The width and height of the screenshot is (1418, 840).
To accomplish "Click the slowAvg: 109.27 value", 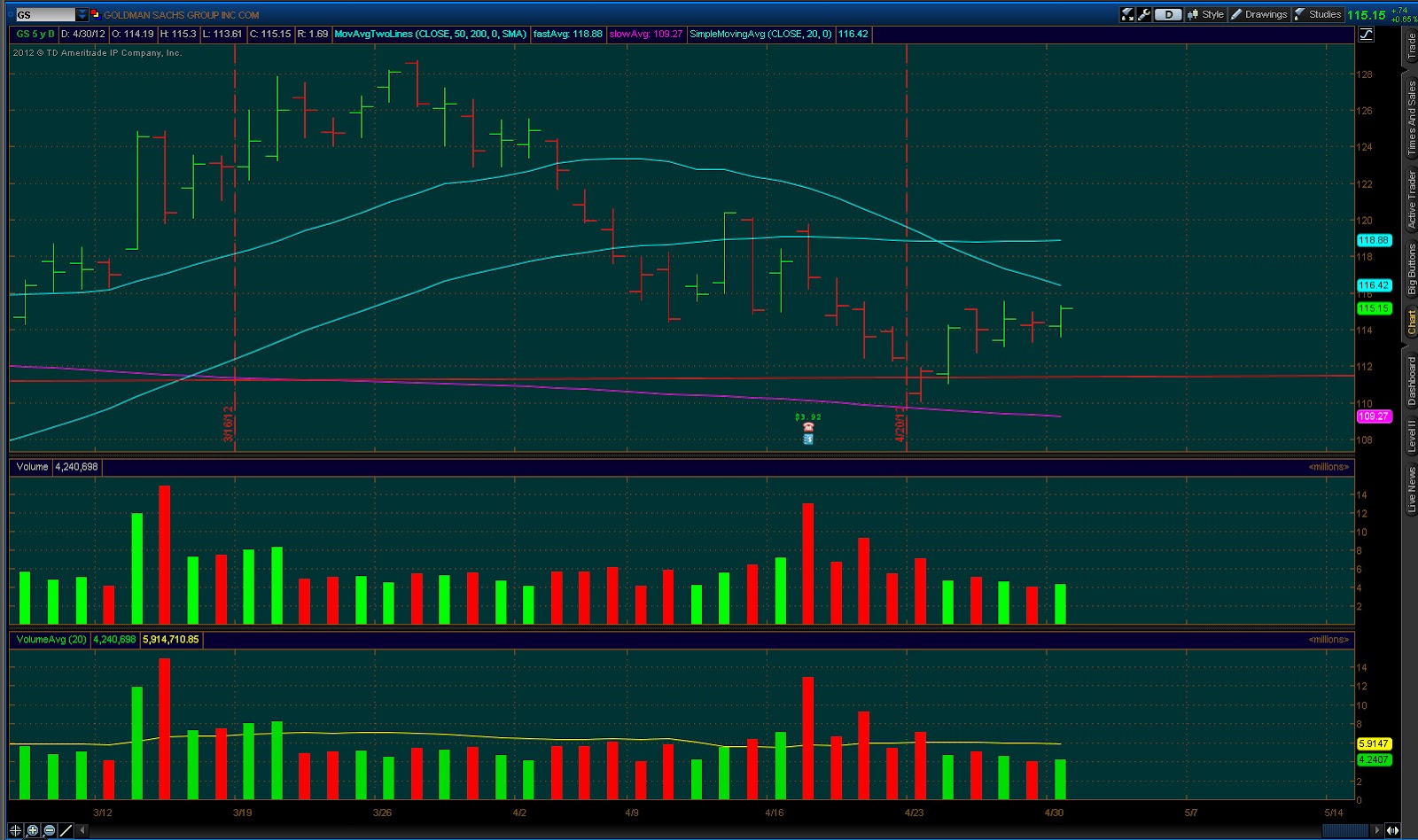I will coord(646,34).
